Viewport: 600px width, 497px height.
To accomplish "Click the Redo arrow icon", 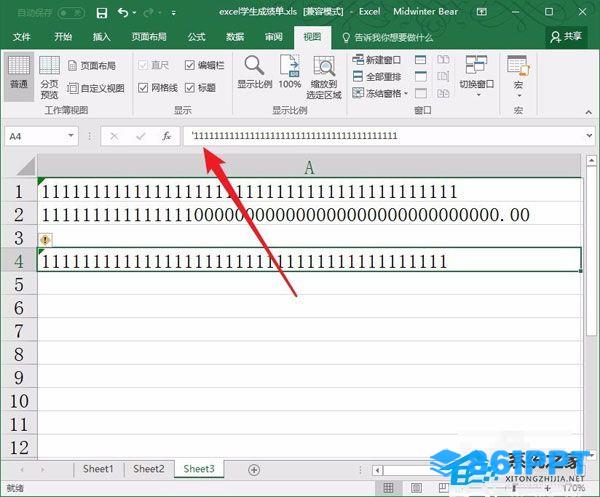I will tap(148, 13).
